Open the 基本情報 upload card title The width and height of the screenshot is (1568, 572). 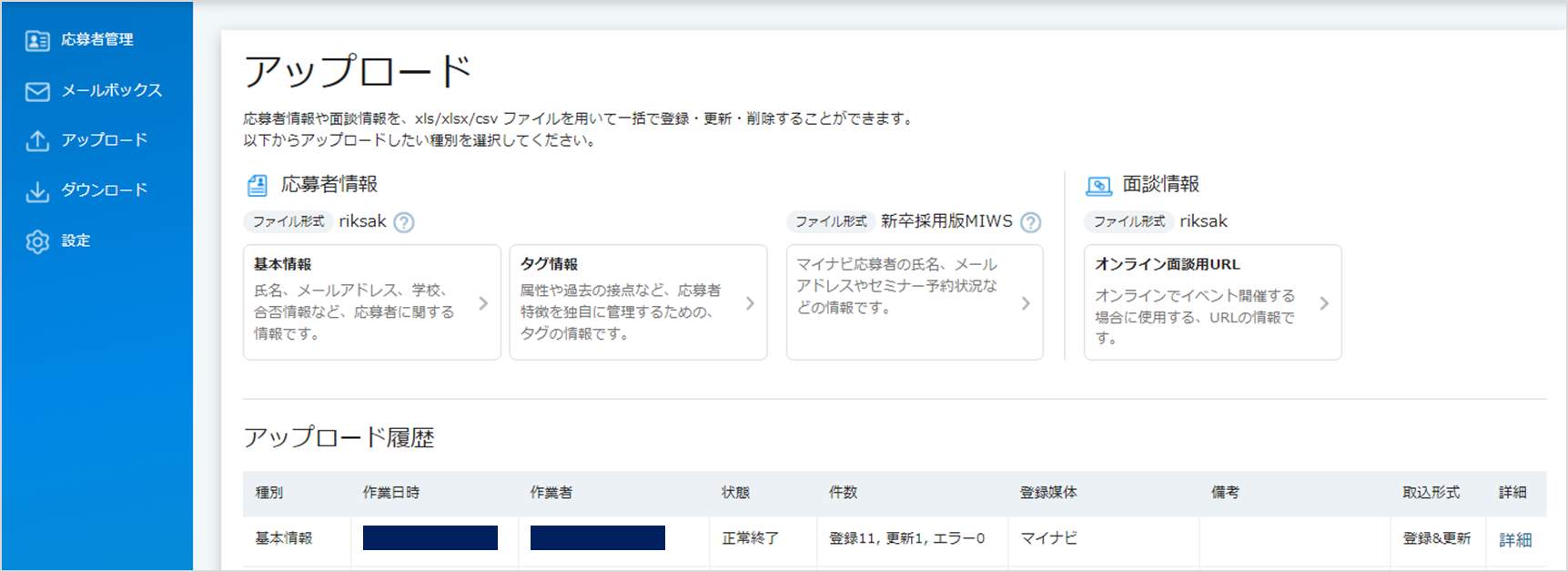pyautogui.click(x=283, y=264)
